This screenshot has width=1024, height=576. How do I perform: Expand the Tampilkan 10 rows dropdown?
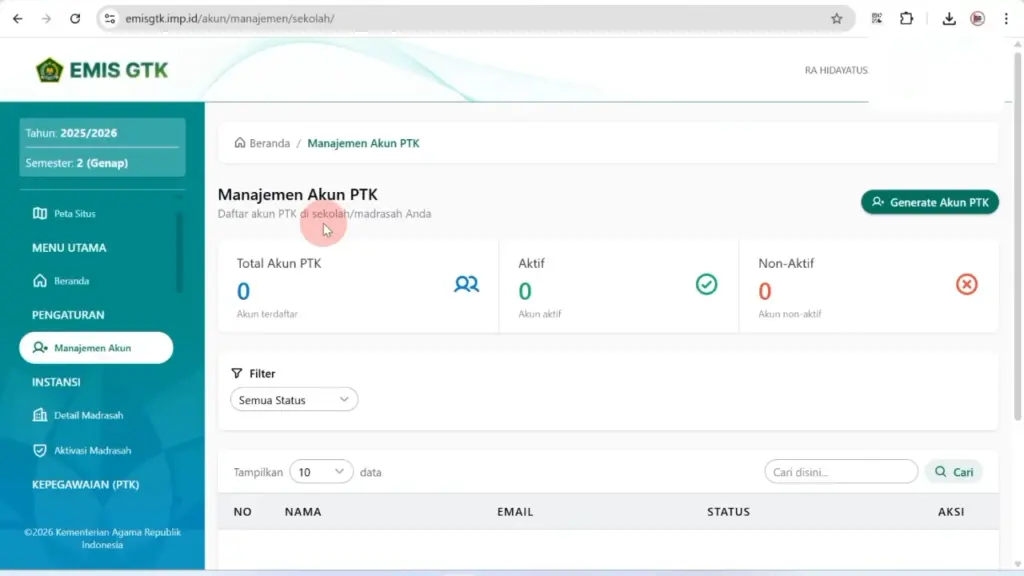[x=321, y=472]
